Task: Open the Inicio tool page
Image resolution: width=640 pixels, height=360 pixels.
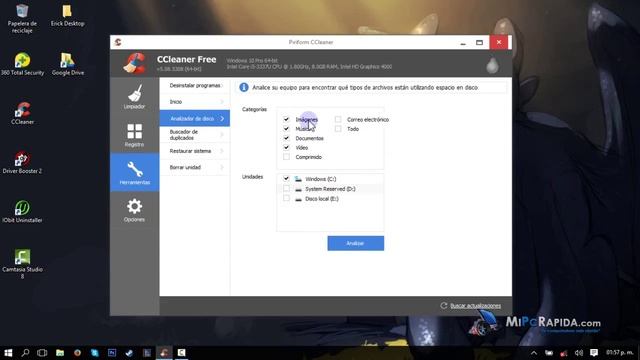Action: [x=195, y=102]
